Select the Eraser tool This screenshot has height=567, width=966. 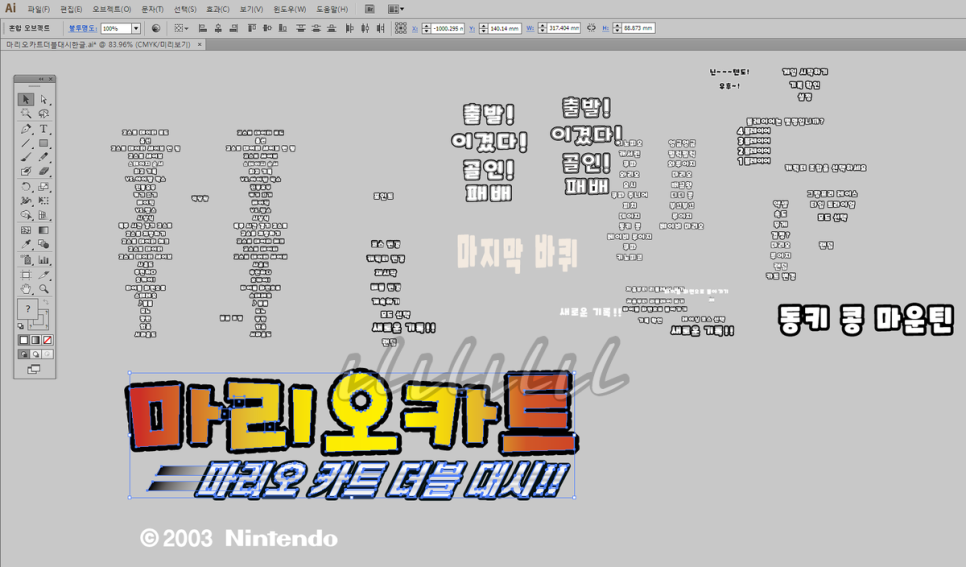point(44,171)
